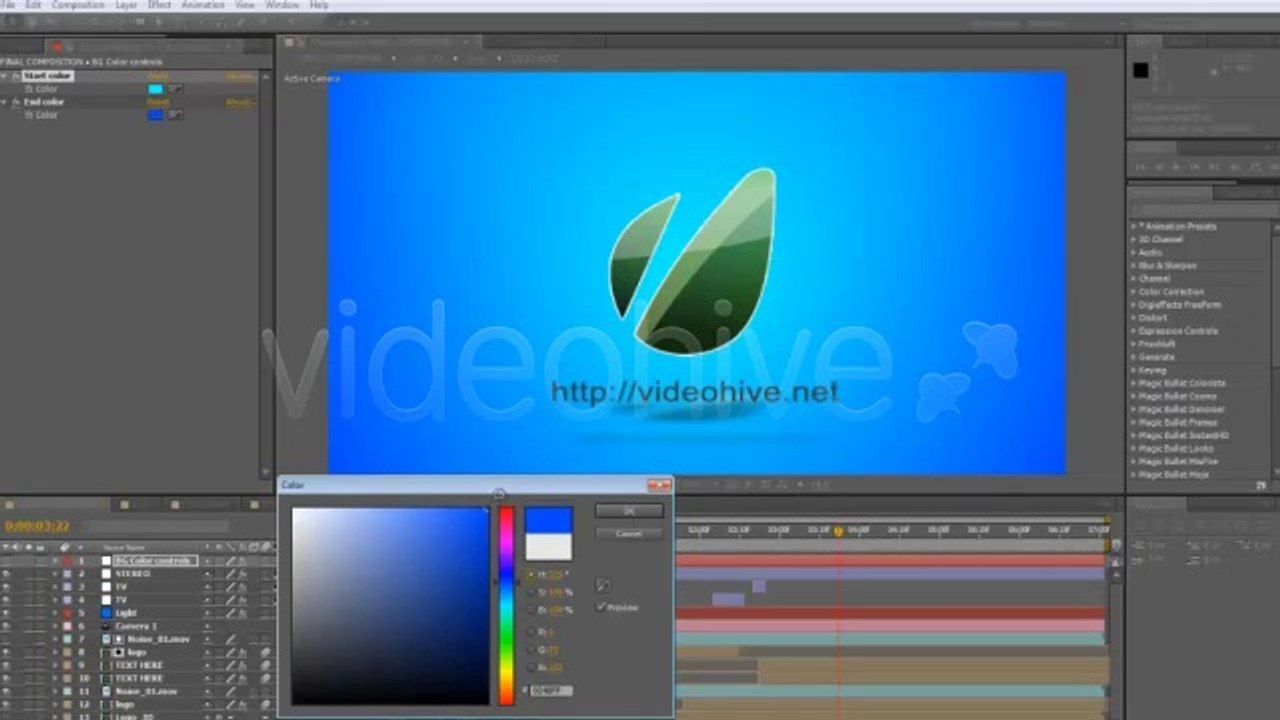Open About link for End color effect

(x=240, y=102)
